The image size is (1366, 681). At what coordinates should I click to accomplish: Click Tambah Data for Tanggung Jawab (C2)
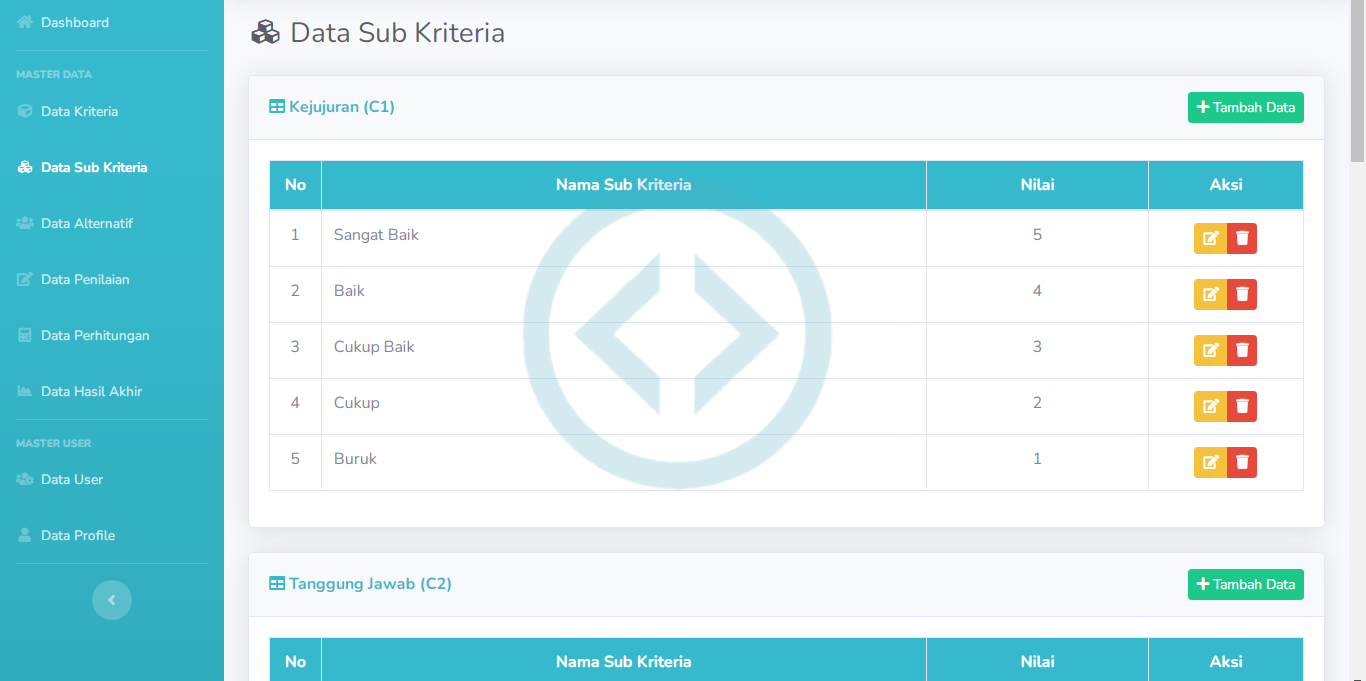[1245, 584]
